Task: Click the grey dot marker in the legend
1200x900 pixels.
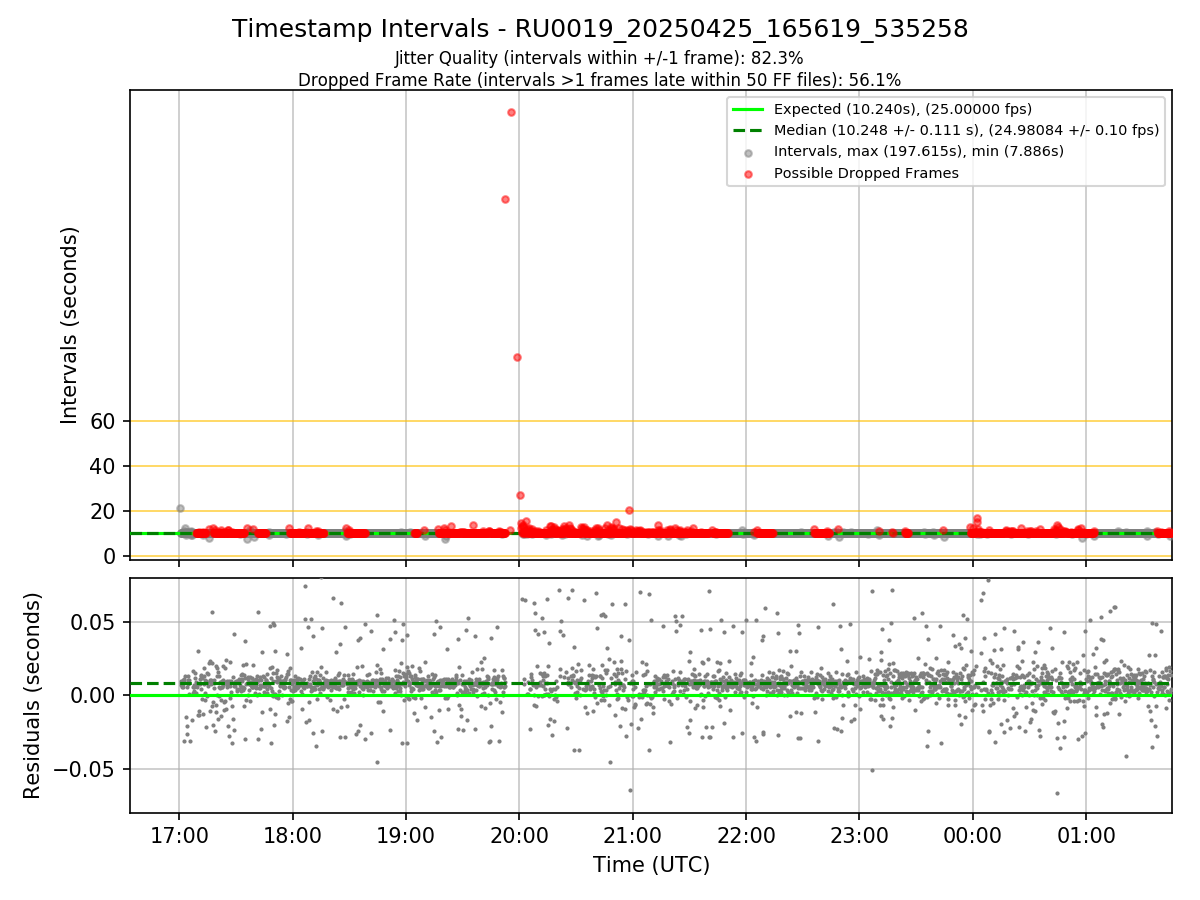Action: coord(748,152)
